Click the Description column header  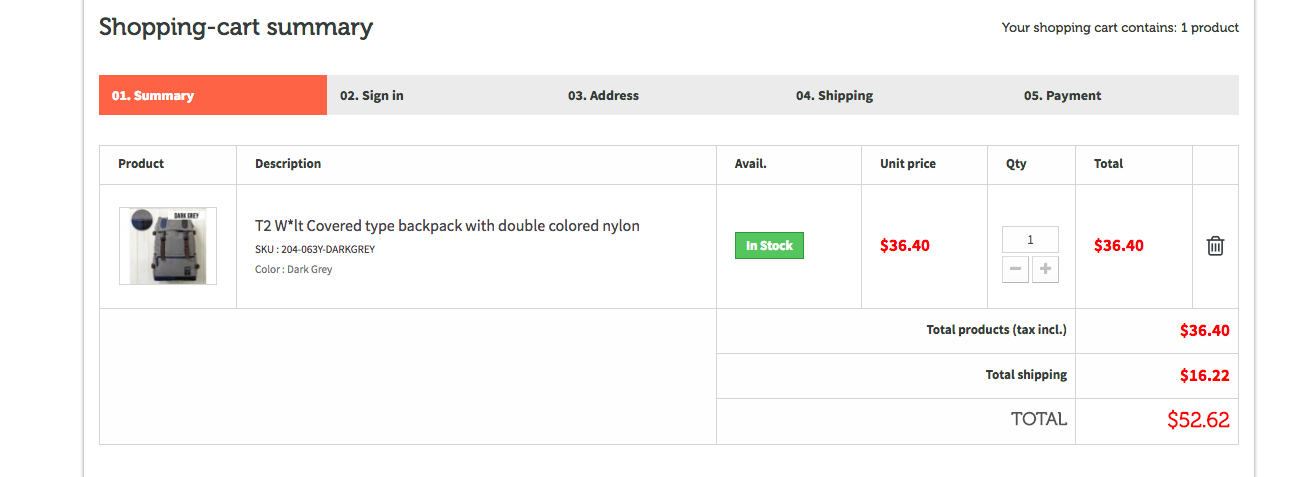tap(288, 164)
